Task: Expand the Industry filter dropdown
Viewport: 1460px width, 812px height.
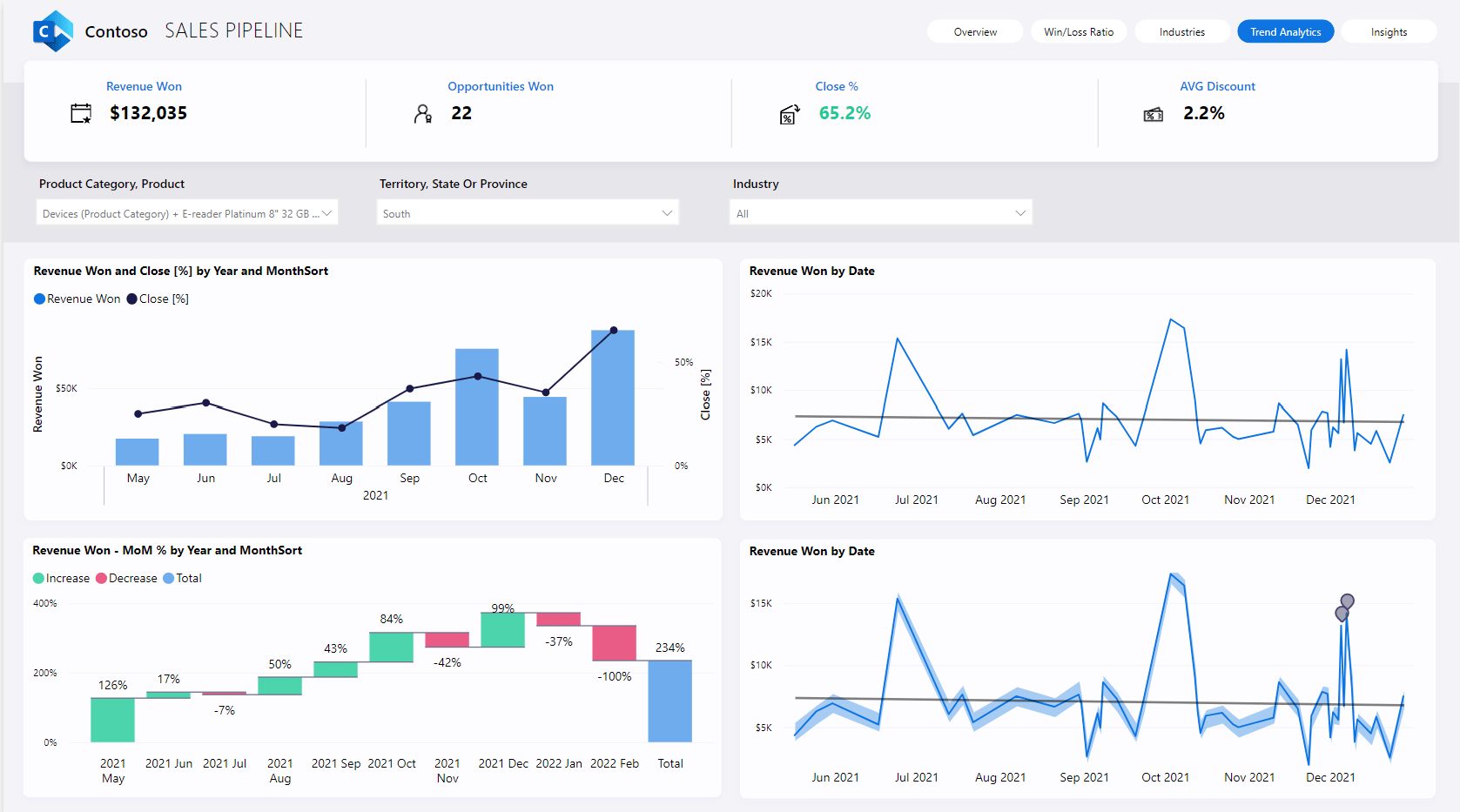Action: point(880,213)
